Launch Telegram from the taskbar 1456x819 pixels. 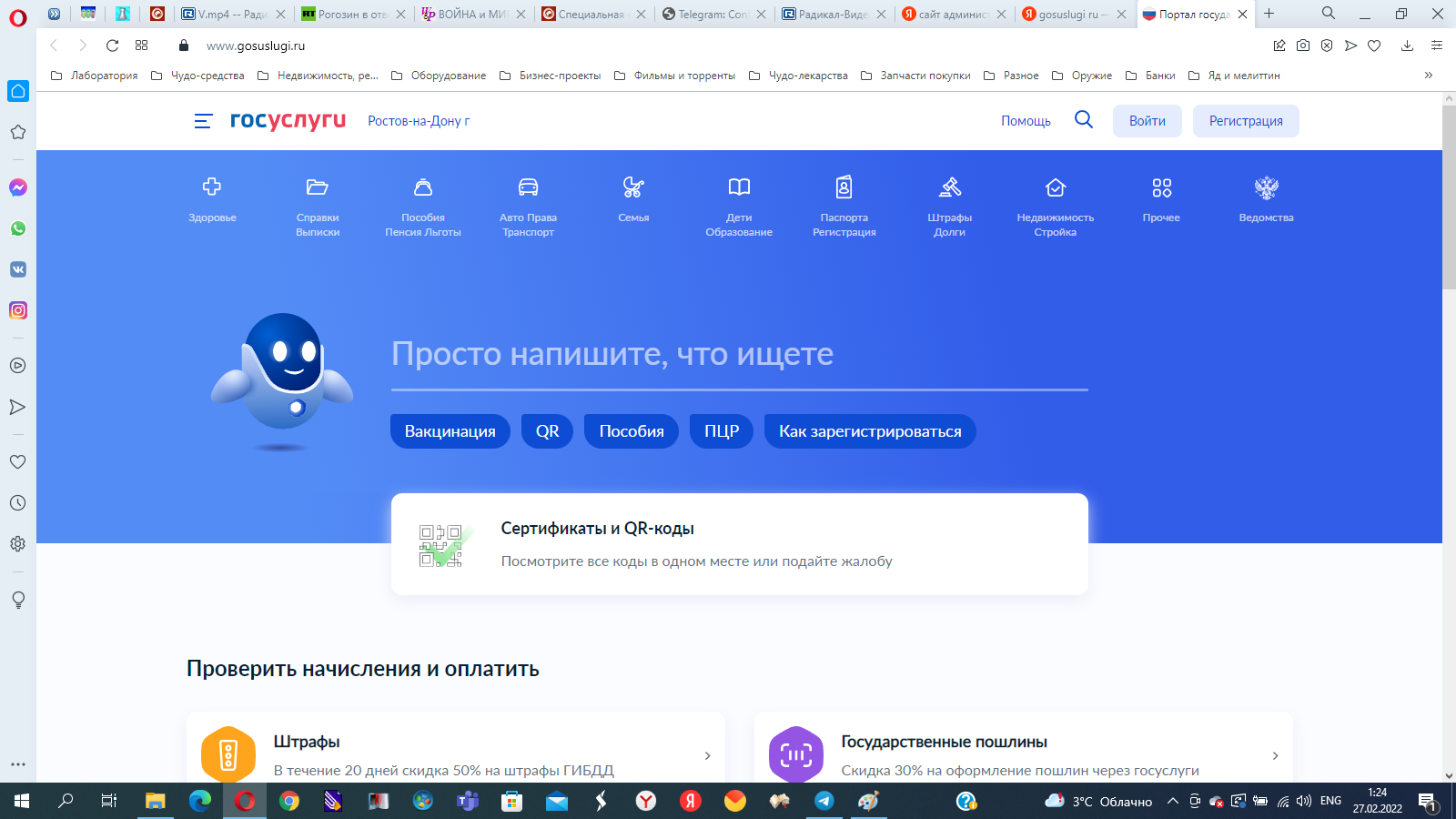824,802
